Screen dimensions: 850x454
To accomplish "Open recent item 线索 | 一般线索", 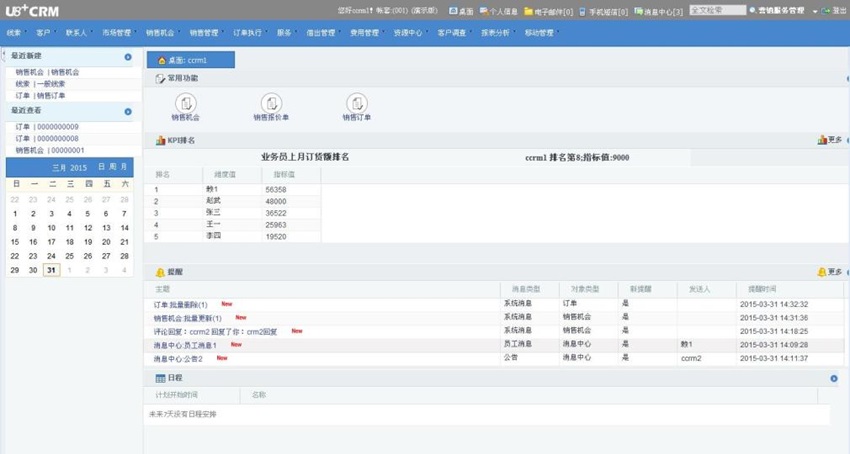I will tap(40, 84).
